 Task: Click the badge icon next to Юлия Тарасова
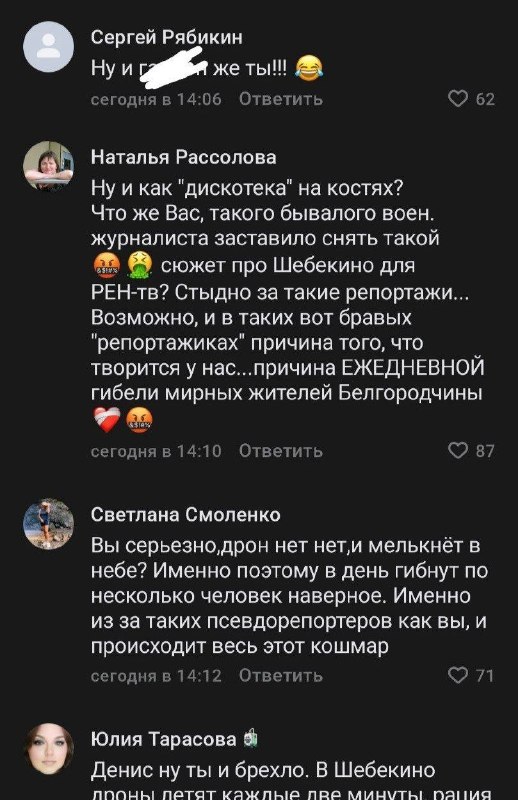[x=250, y=739]
